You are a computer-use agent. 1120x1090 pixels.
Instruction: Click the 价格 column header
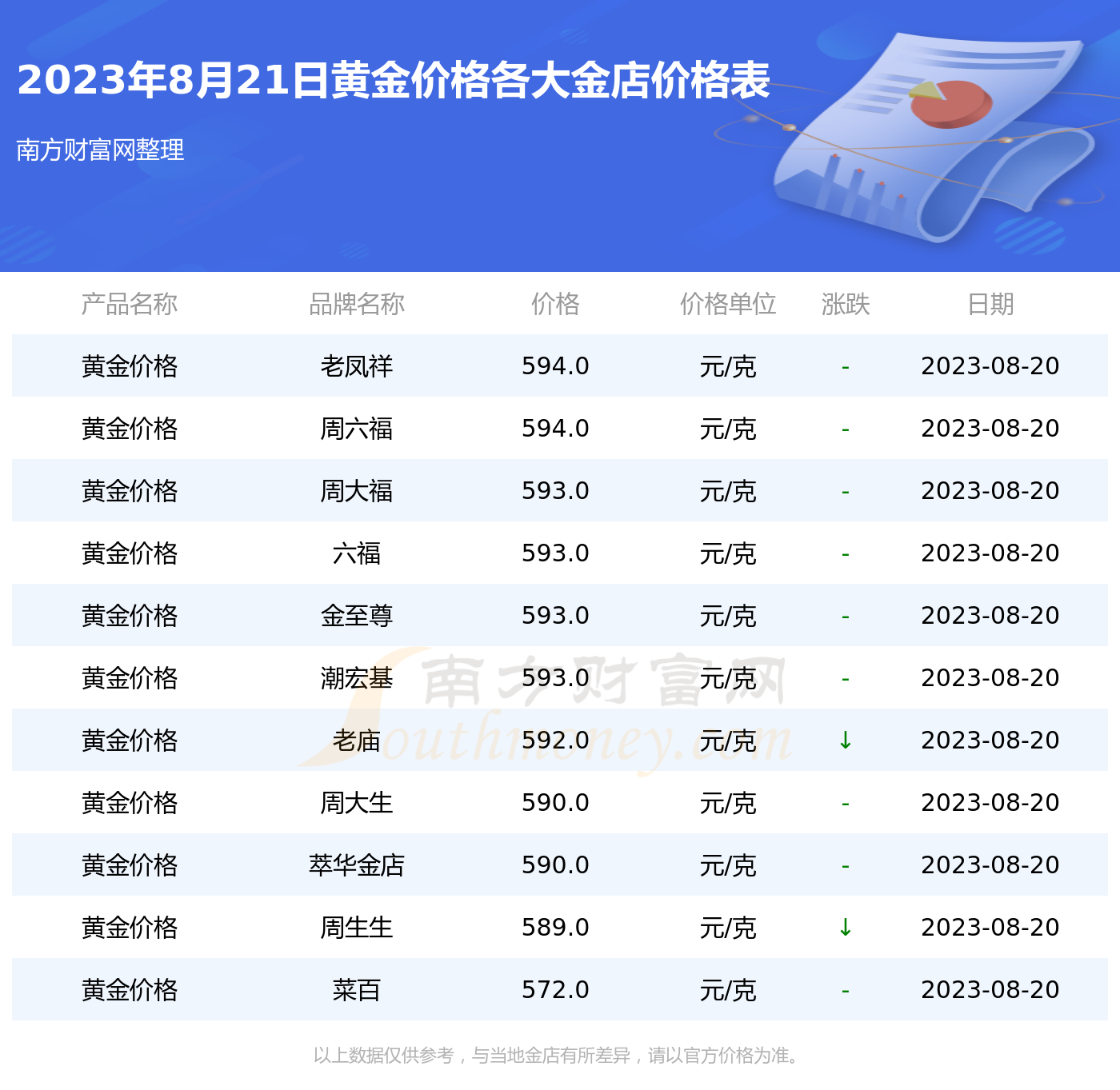click(555, 304)
